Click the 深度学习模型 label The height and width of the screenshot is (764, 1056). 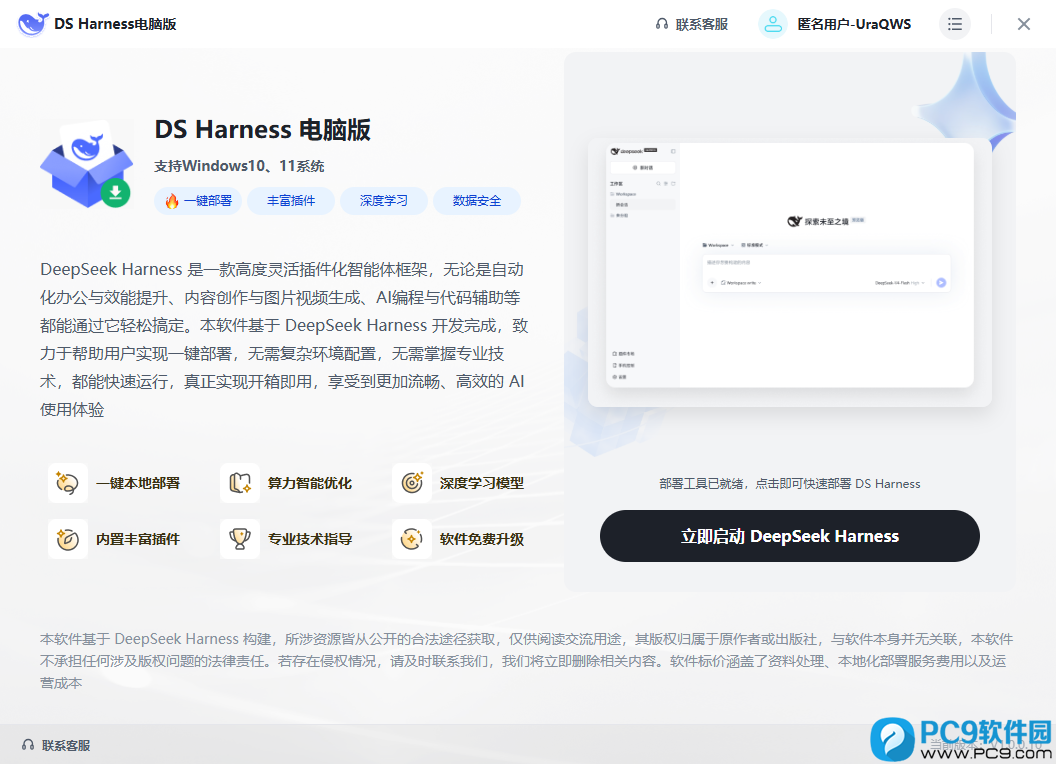[482, 483]
